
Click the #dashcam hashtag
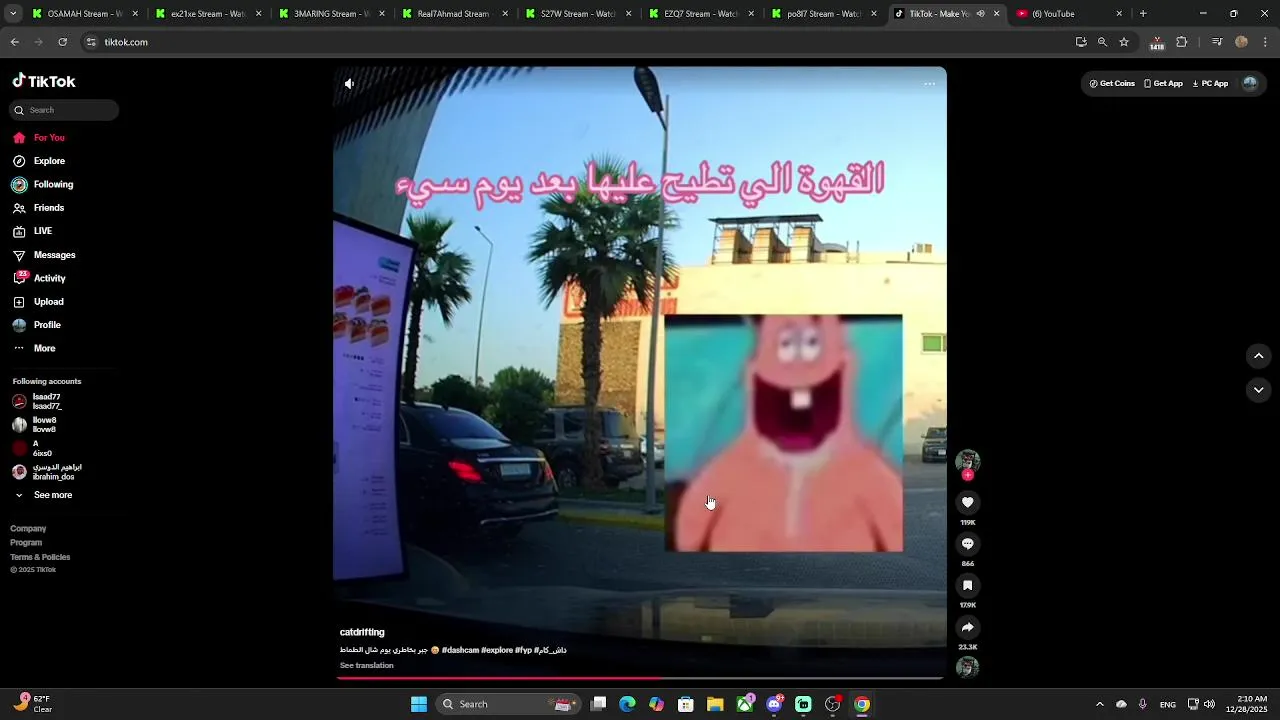(x=460, y=650)
